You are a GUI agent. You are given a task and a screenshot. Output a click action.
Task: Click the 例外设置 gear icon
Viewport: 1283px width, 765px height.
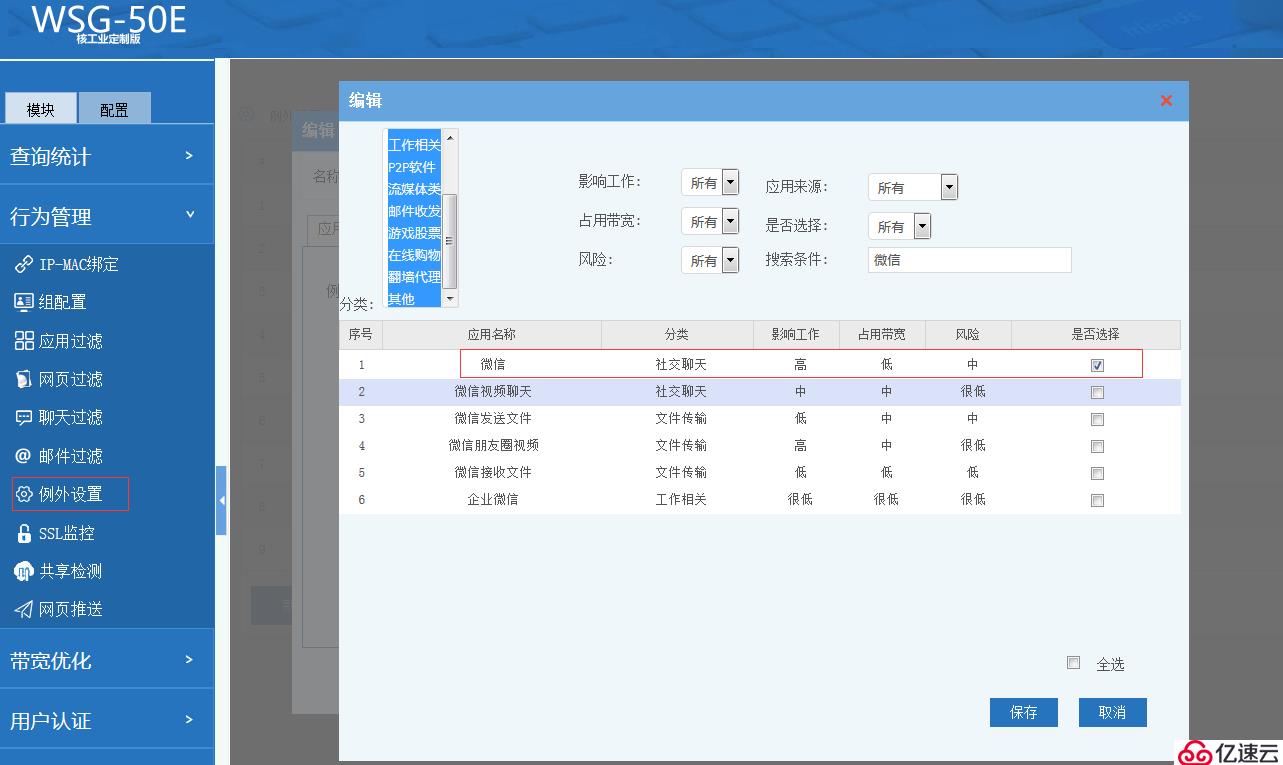(24, 494)
